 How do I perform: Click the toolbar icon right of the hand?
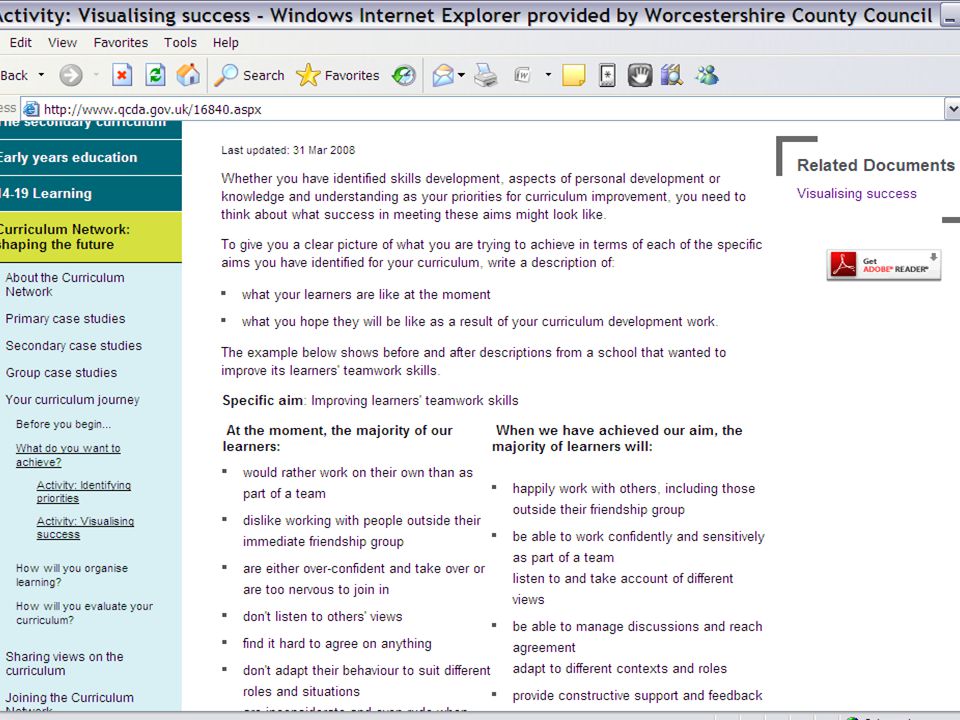672,75
